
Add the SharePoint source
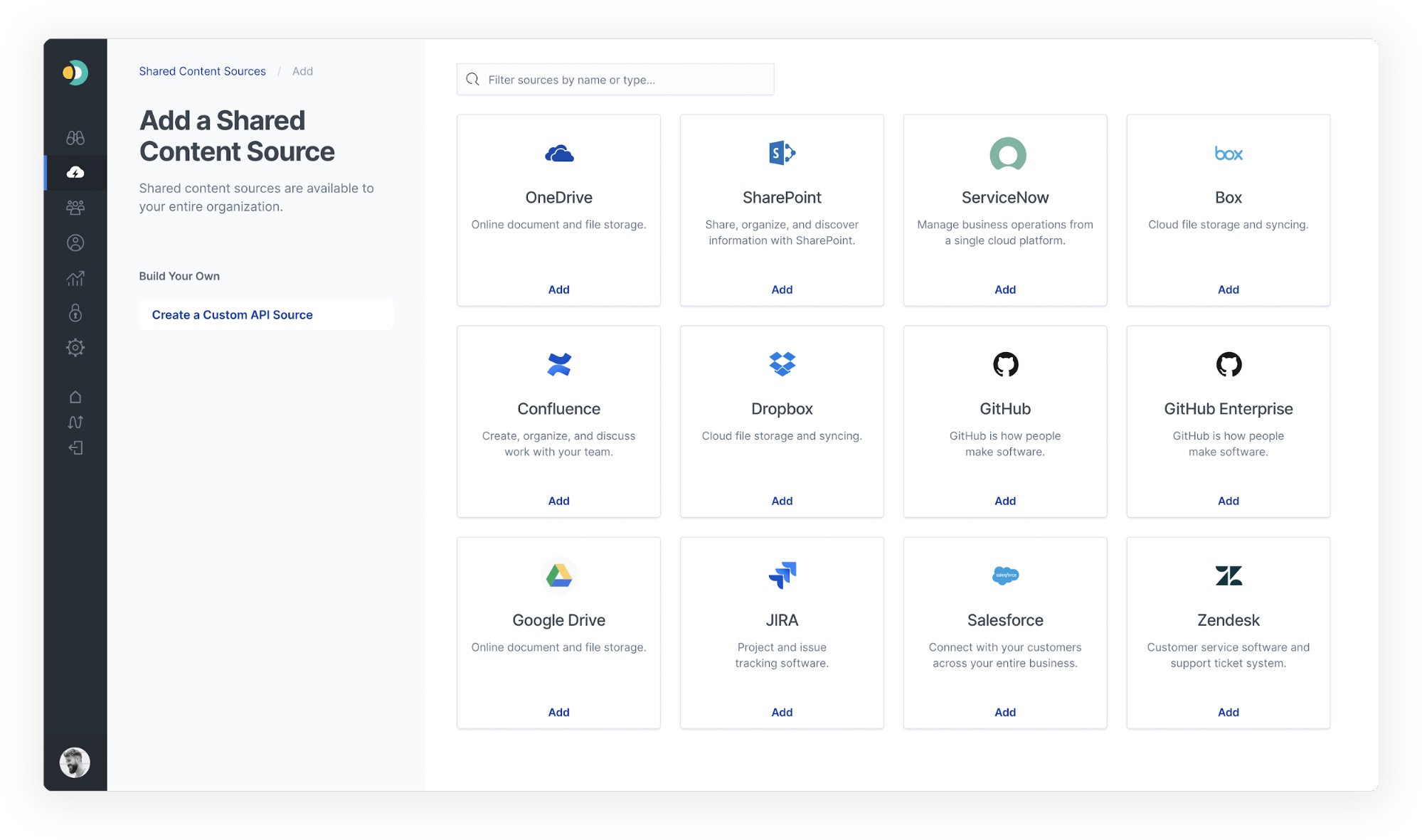(782, 289)
